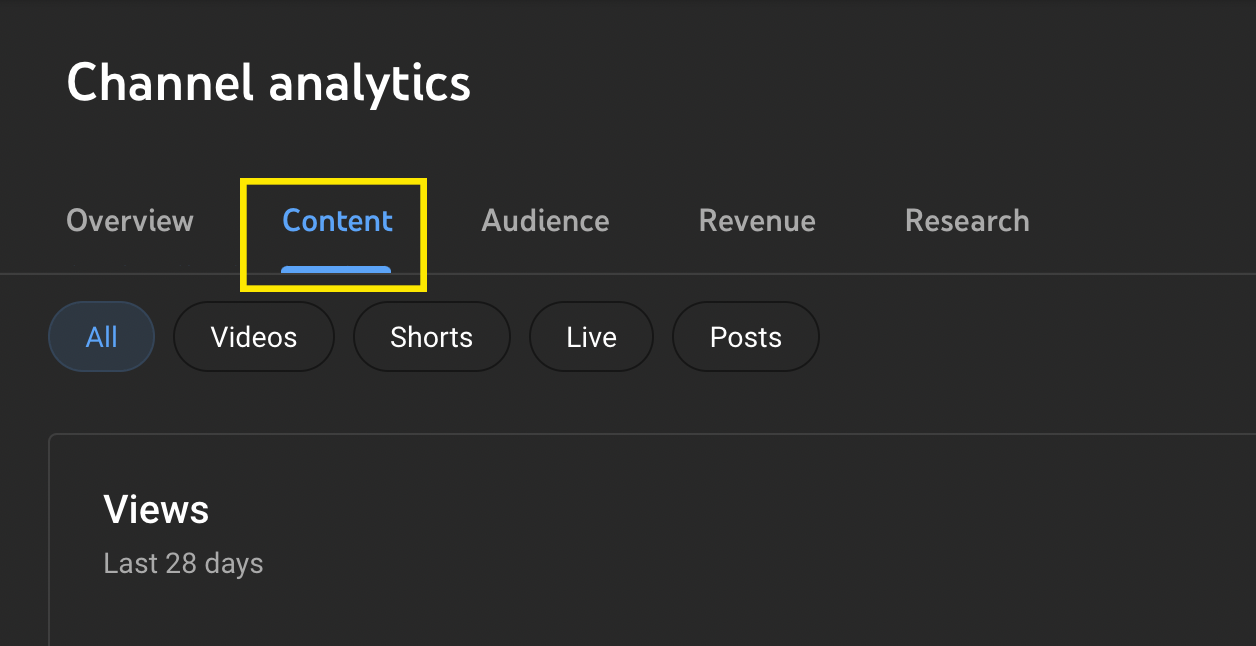Filter analytics to Posts
The width and height of the screenshot is (1256, 646).
point(745,337)
